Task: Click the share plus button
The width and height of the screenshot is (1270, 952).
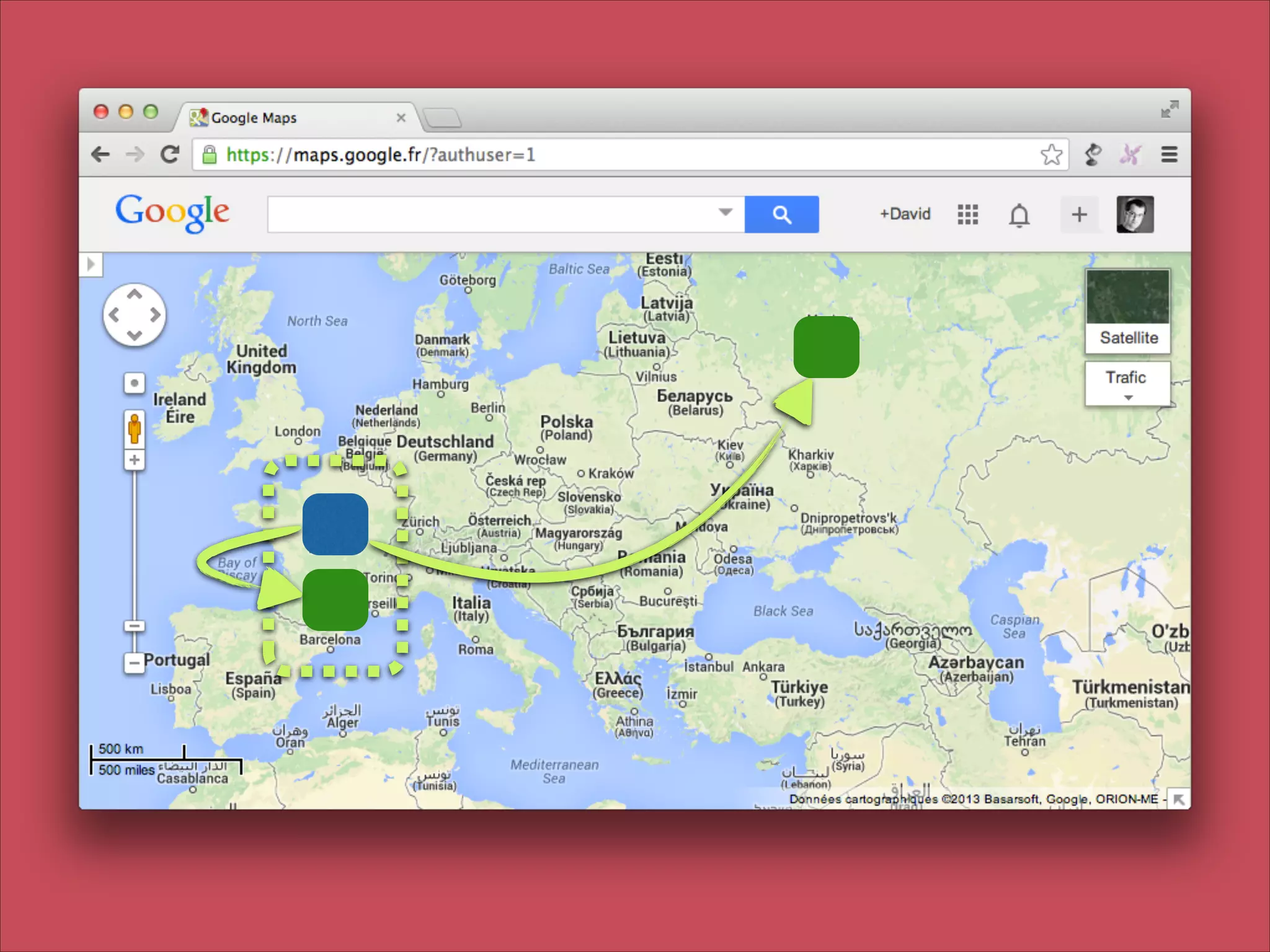Action: pos(1079,214)
